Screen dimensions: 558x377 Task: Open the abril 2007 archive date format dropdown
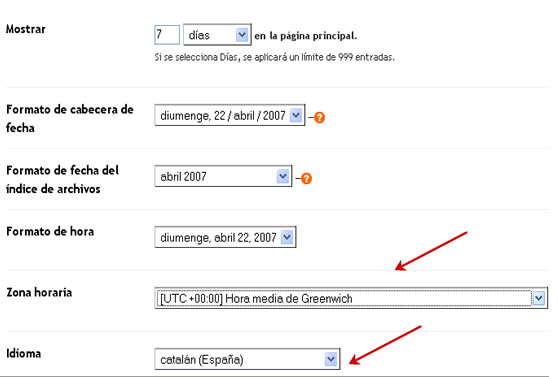point(223,176)
